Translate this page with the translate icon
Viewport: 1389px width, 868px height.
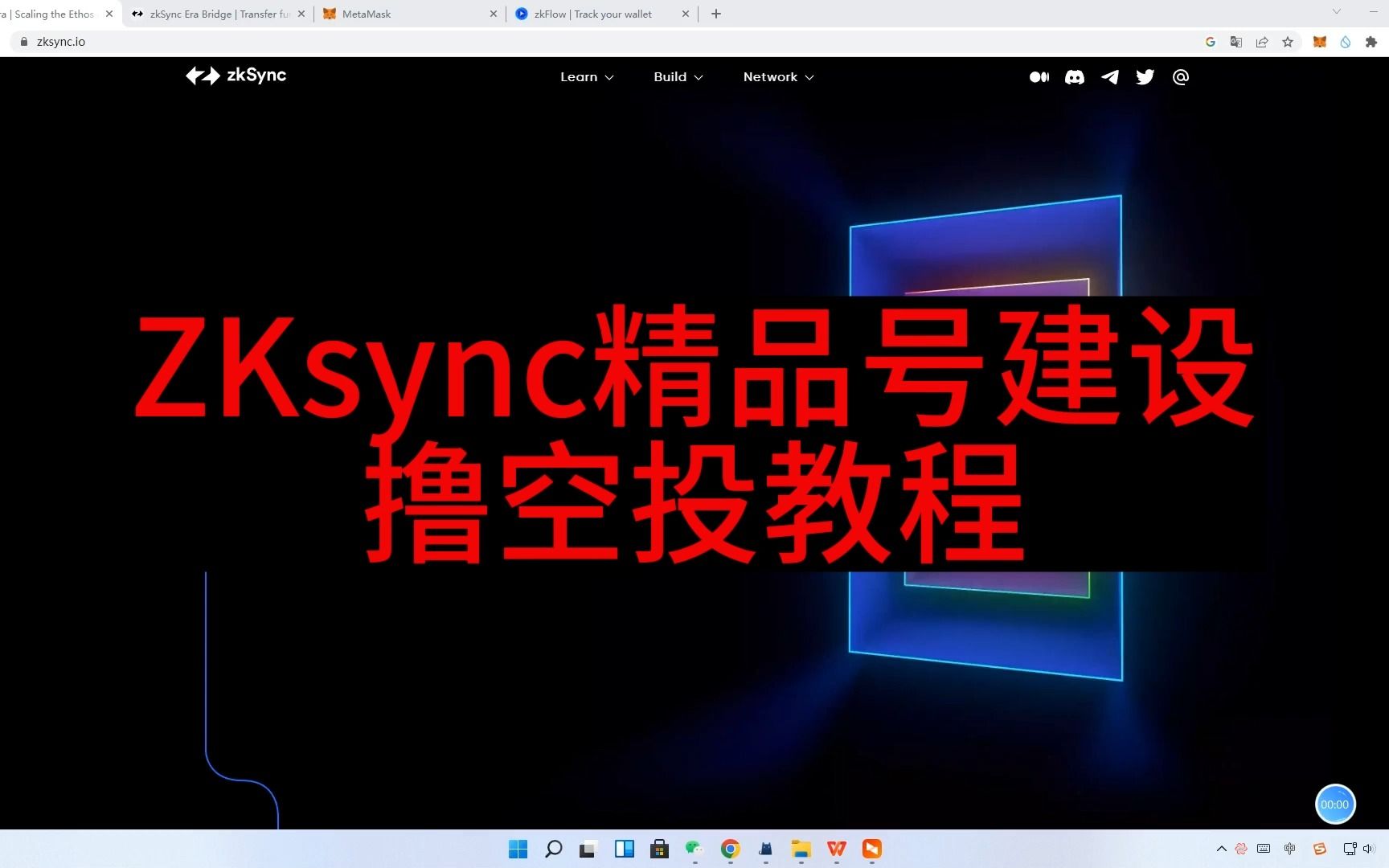[1236, 42]
